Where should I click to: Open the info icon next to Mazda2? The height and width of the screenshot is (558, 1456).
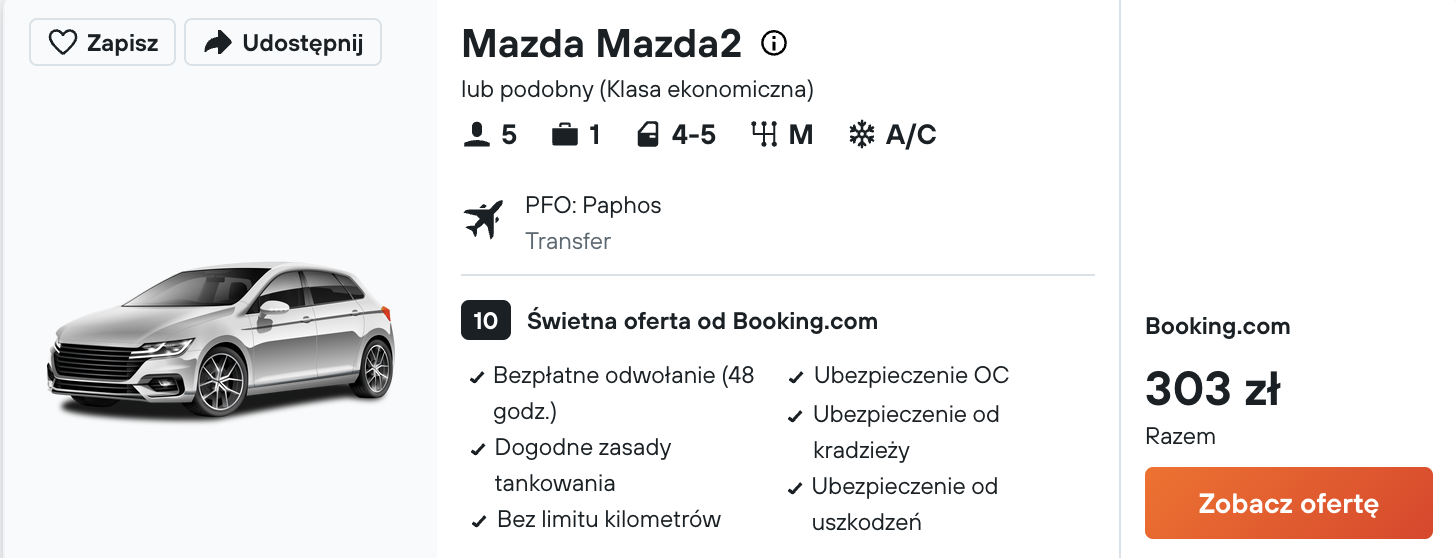coord(774,43)
